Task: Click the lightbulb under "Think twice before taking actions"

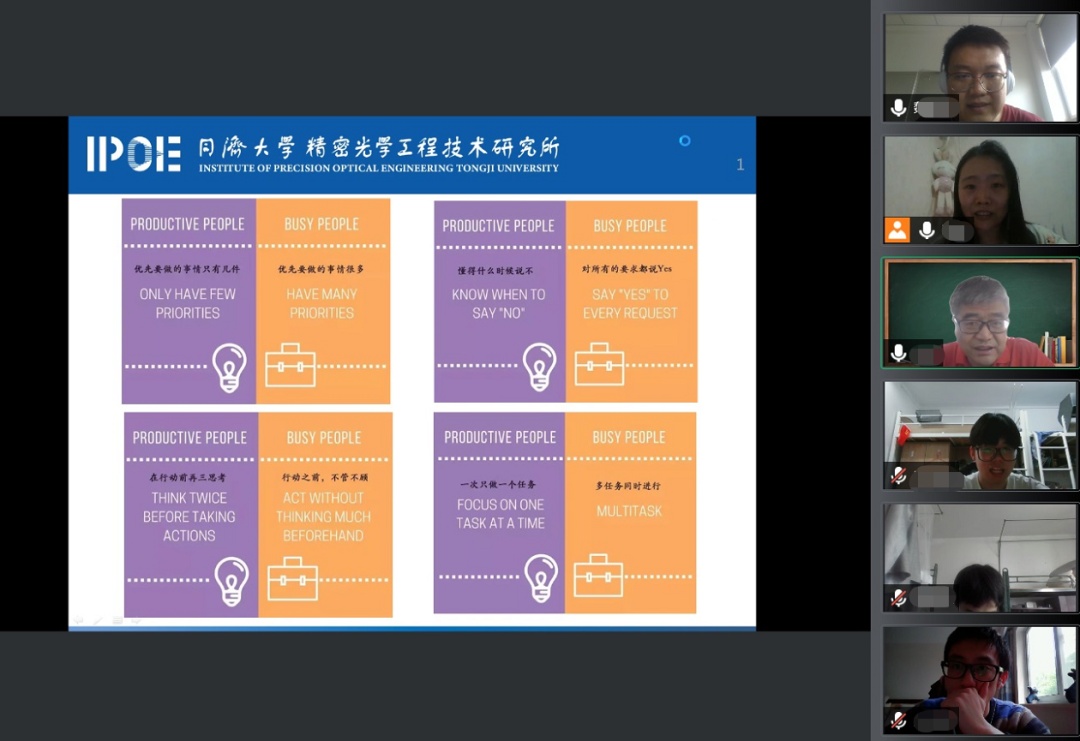Action: click(x=232, y=580)
